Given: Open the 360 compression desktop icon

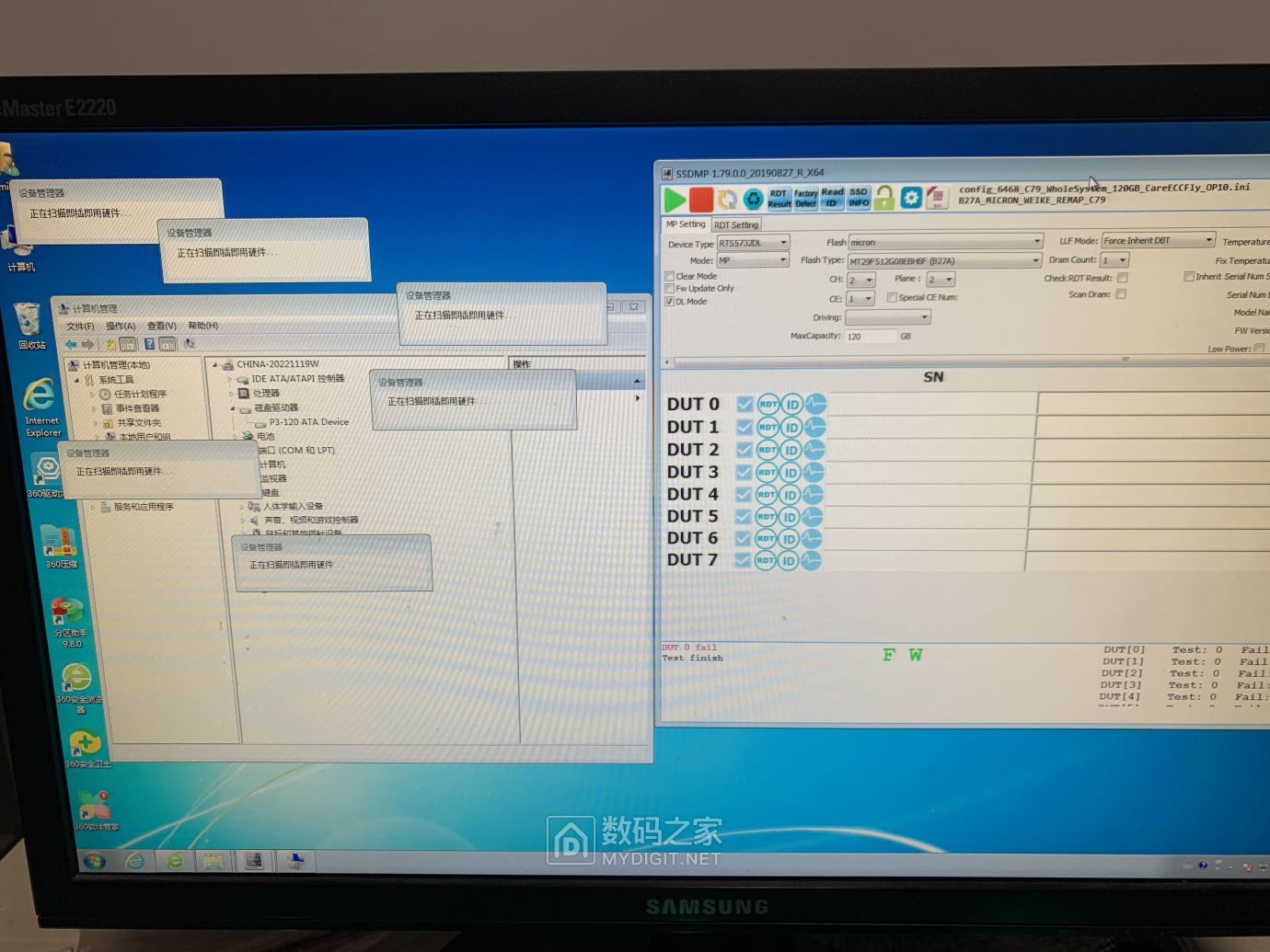Looking at the screenshot, I should pos(60,547).
